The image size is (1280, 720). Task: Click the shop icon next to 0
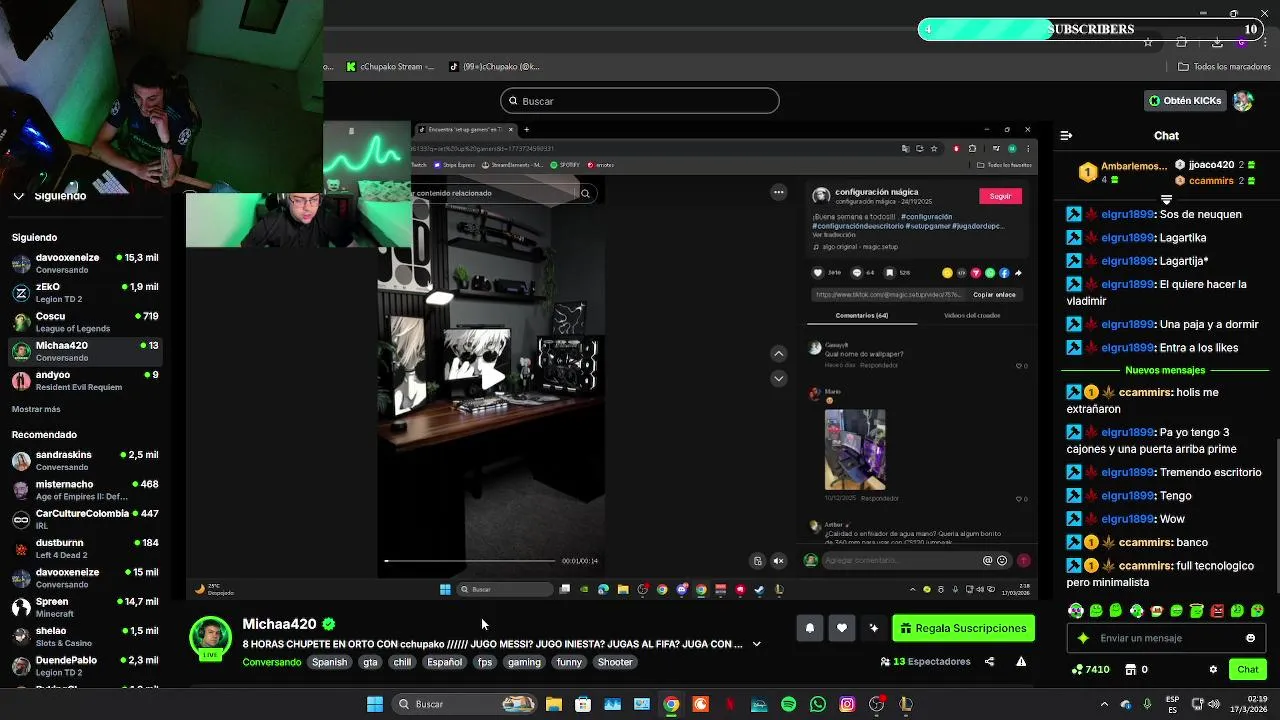coord(1131,669)
